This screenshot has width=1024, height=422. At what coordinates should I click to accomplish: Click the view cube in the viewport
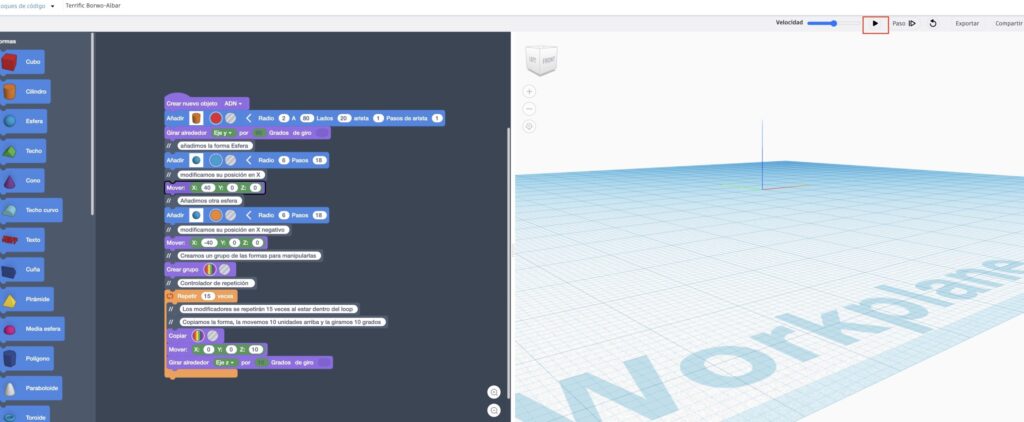click(x=541, y=62)
